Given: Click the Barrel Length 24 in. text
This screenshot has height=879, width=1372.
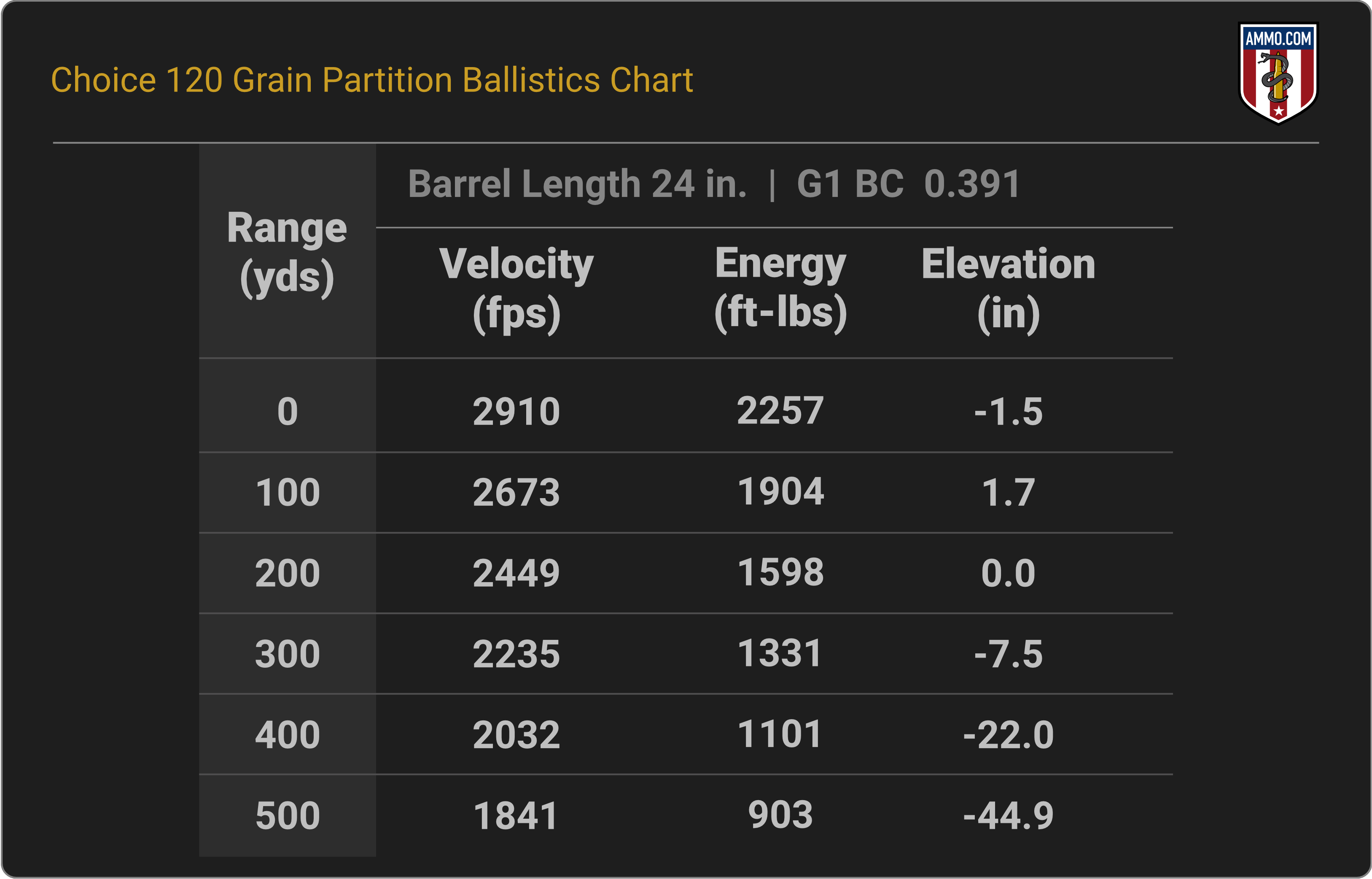Looking at the screenshot, I should (577, 184).
